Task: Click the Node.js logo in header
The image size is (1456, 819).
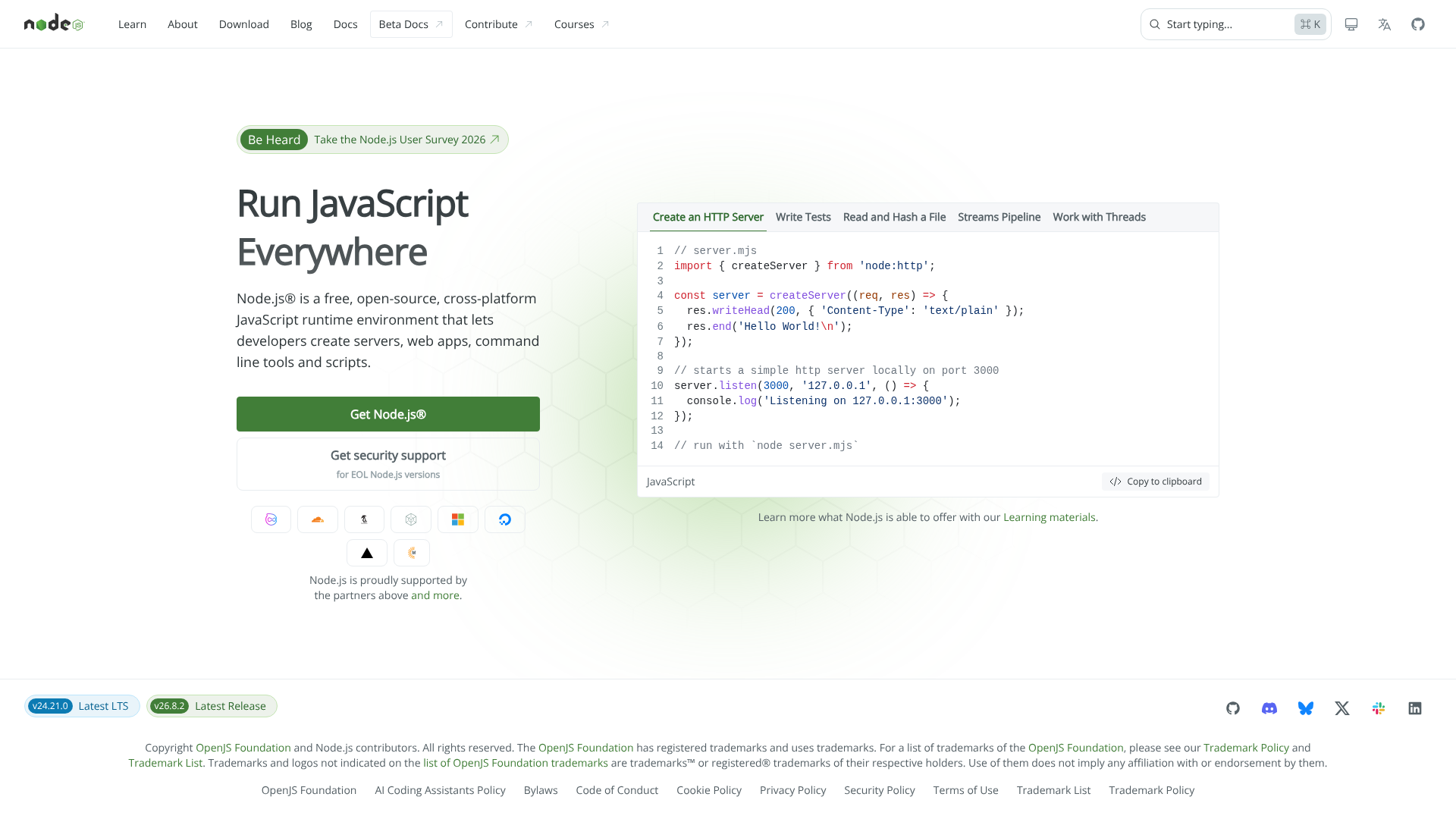Action: pos(54,24)
